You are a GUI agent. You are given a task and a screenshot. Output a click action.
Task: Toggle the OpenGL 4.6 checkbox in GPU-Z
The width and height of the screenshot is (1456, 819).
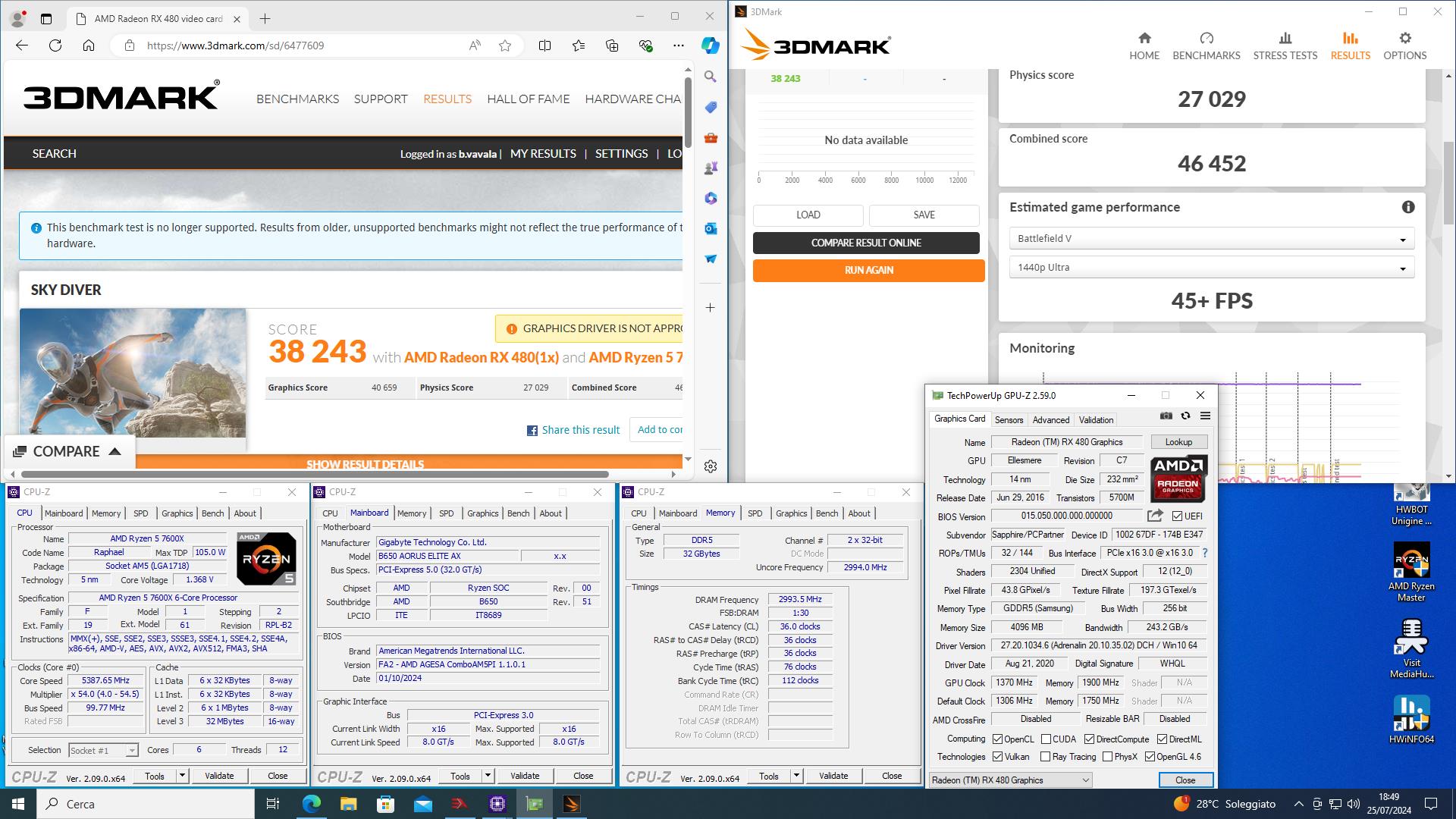(1150, 757)
